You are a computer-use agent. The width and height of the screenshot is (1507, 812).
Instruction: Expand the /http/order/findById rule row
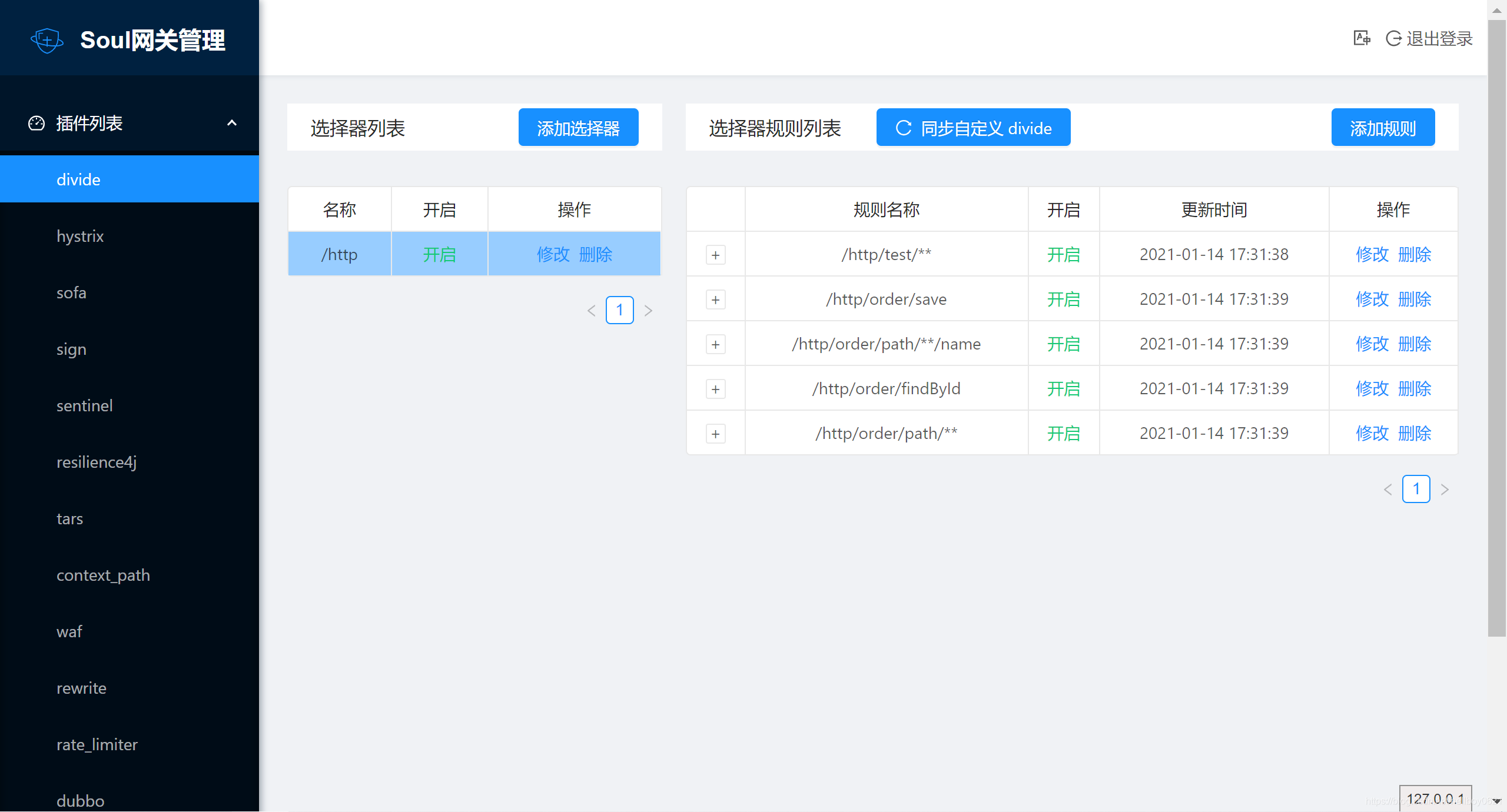click(x=715, y=389)
